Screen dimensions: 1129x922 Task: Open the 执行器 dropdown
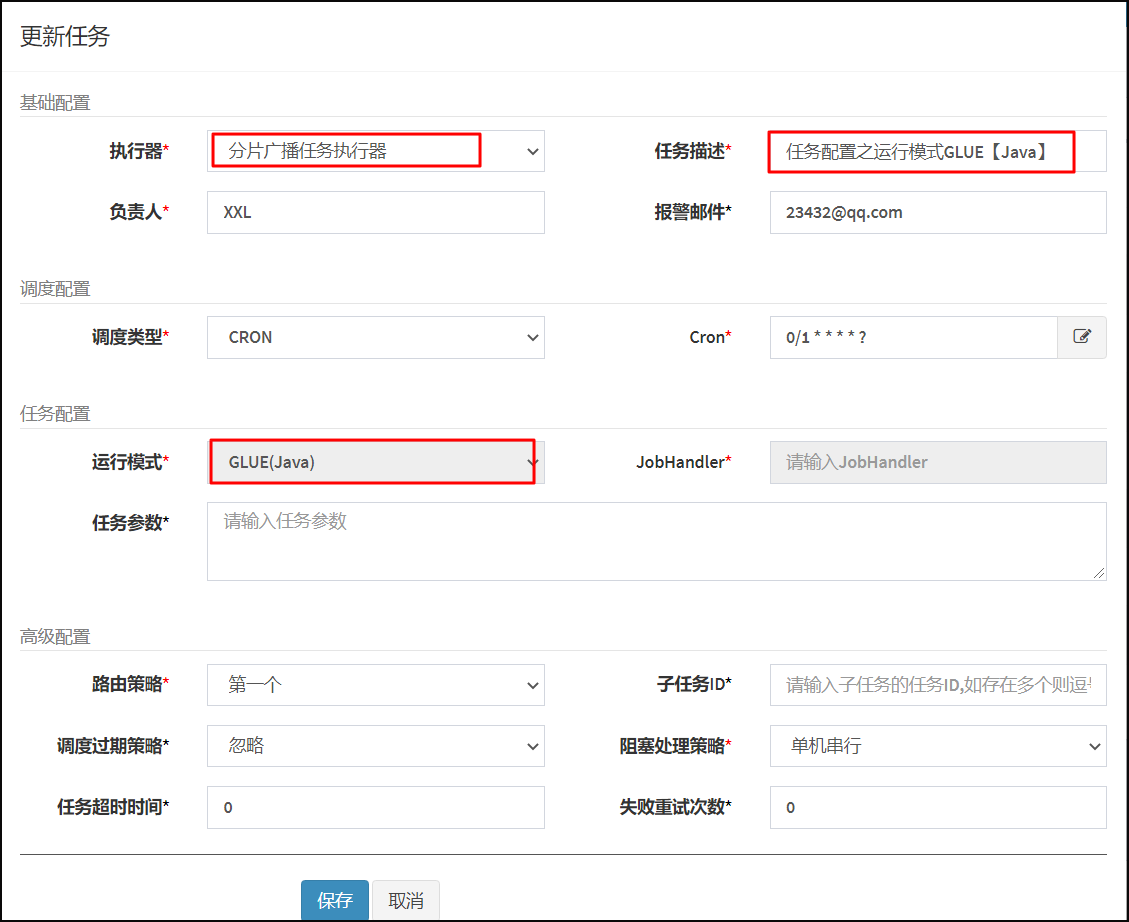(376, 151)
